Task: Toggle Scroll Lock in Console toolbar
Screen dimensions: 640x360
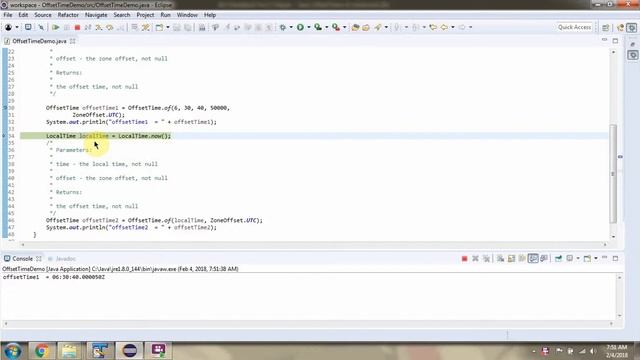Action: pyautogui.click(x=511, y=258)
